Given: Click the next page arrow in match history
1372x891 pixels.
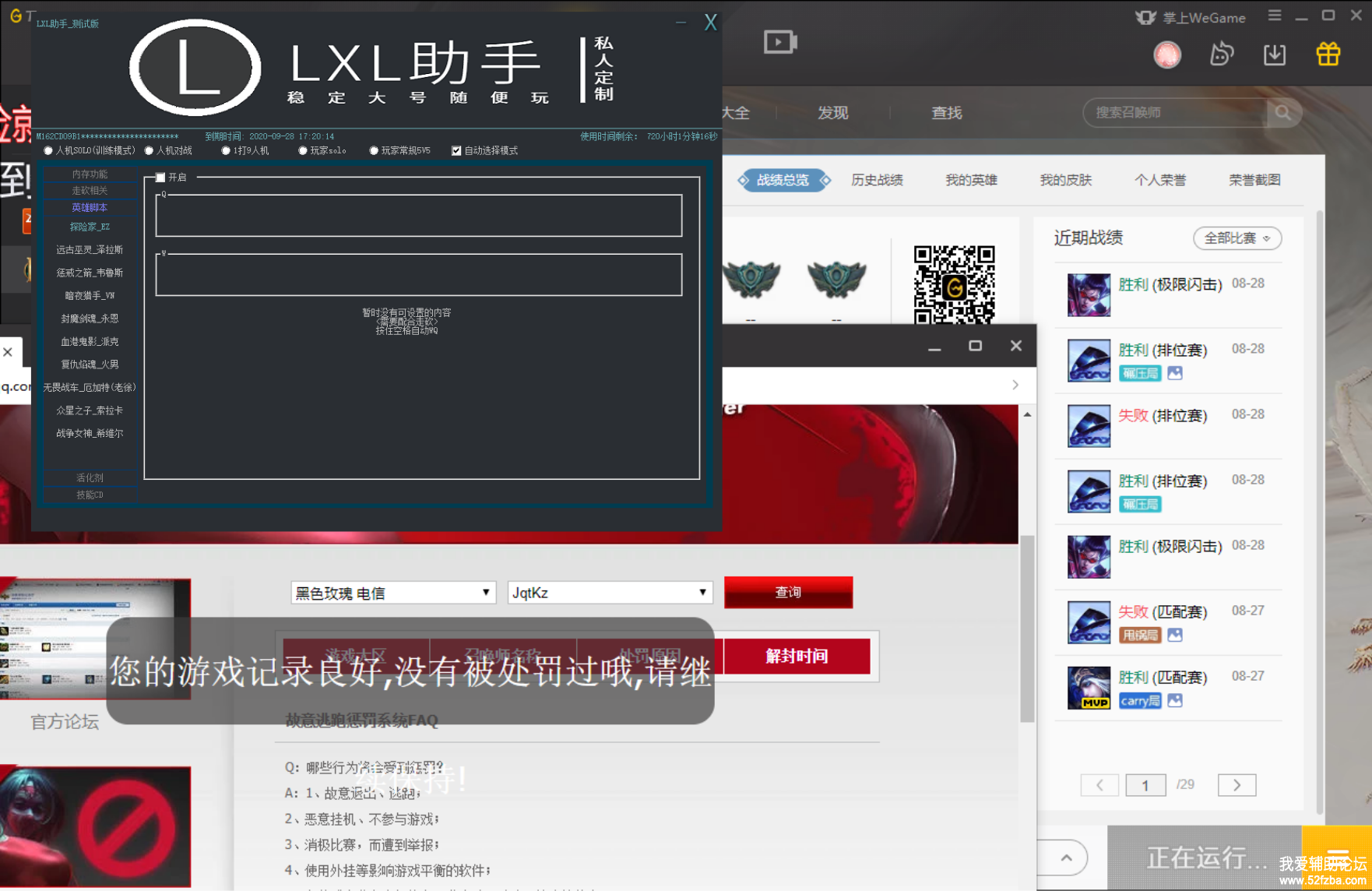Looking at the screenshot, I should 1236,785.
